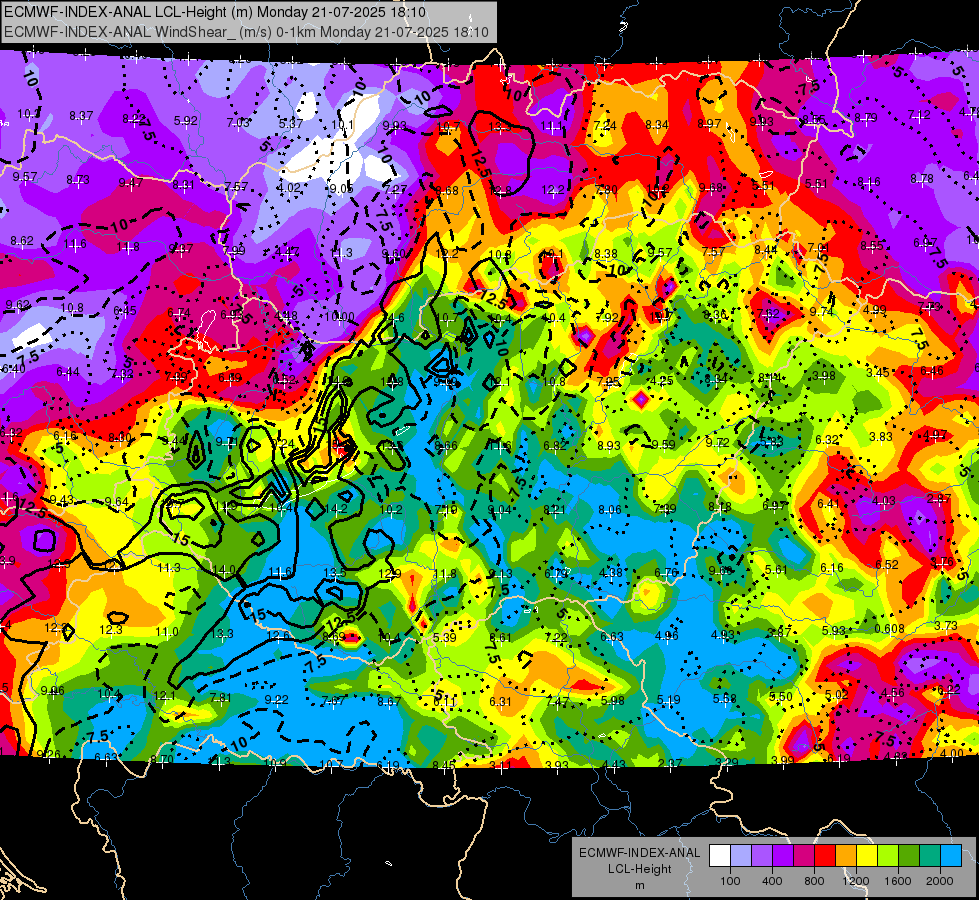
Task: Click the grid value '9.05'
Action: point(342,189)
